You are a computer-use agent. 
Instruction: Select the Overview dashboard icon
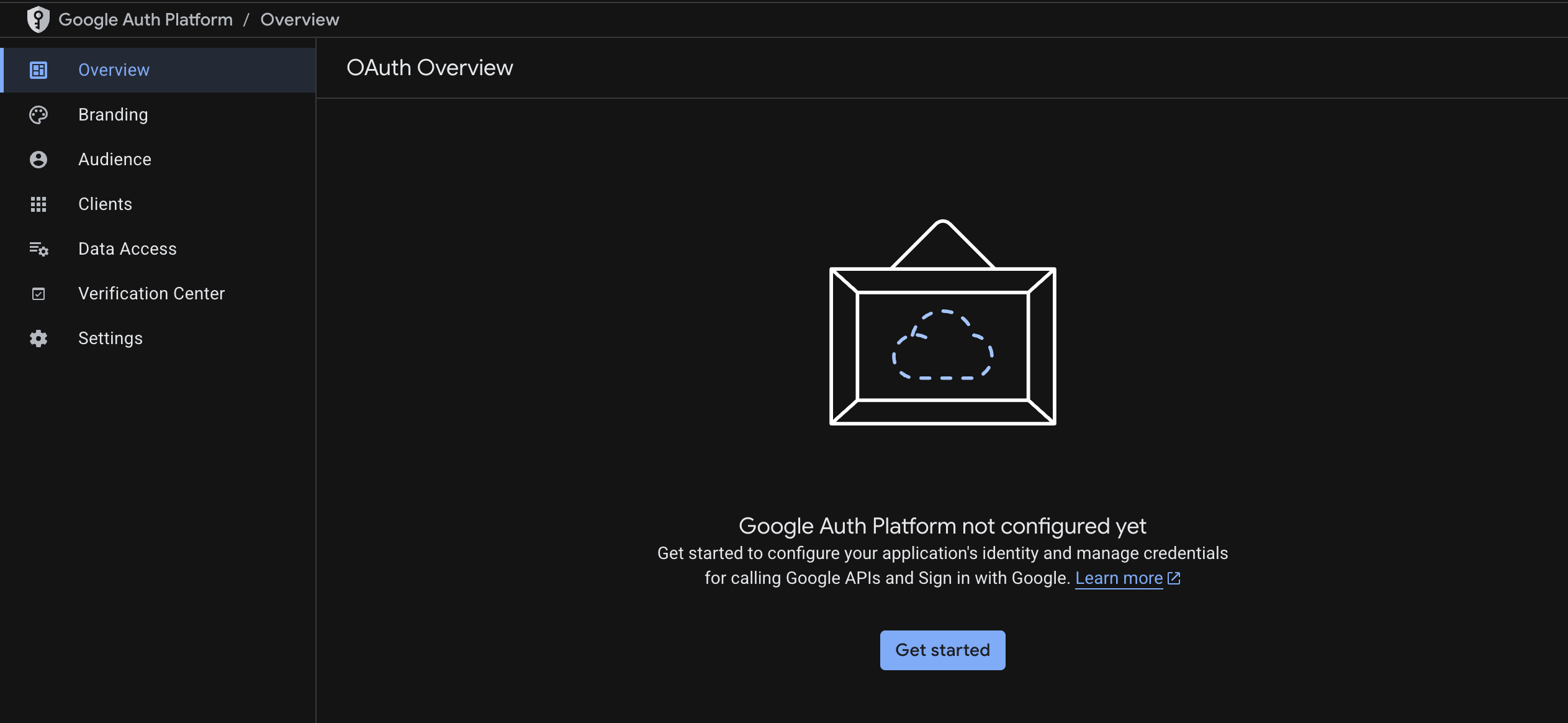[38, 70]
